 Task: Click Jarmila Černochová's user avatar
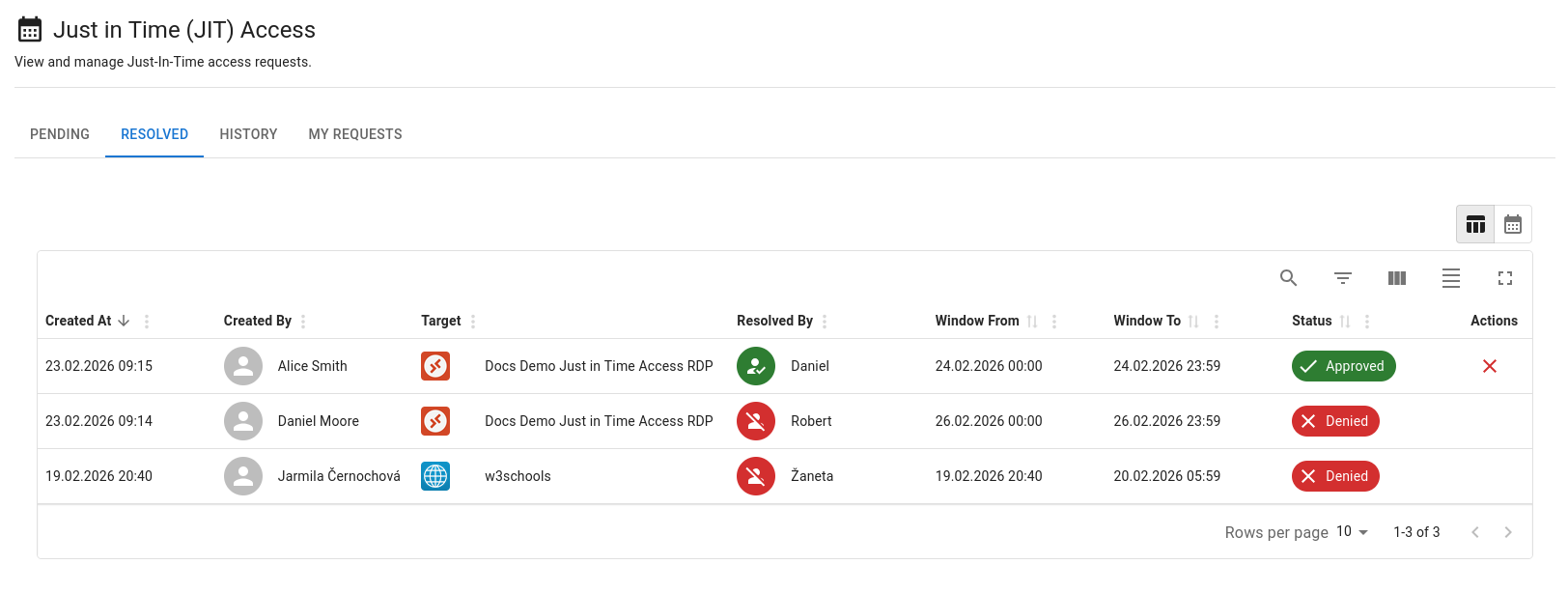tap(243, 476)
